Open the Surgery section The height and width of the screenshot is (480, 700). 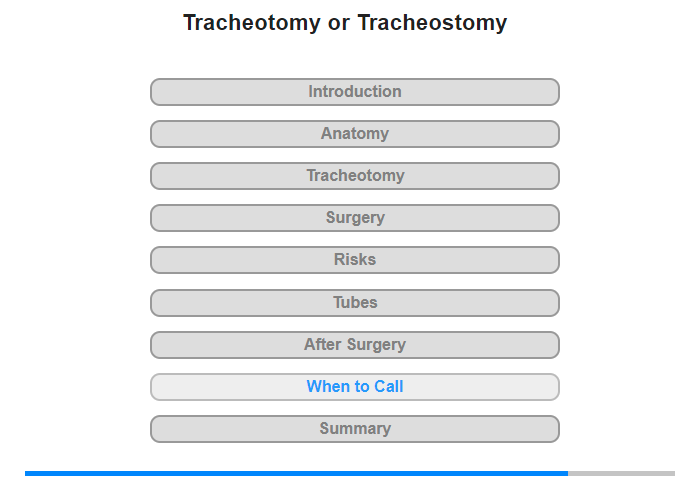(355, 218)
